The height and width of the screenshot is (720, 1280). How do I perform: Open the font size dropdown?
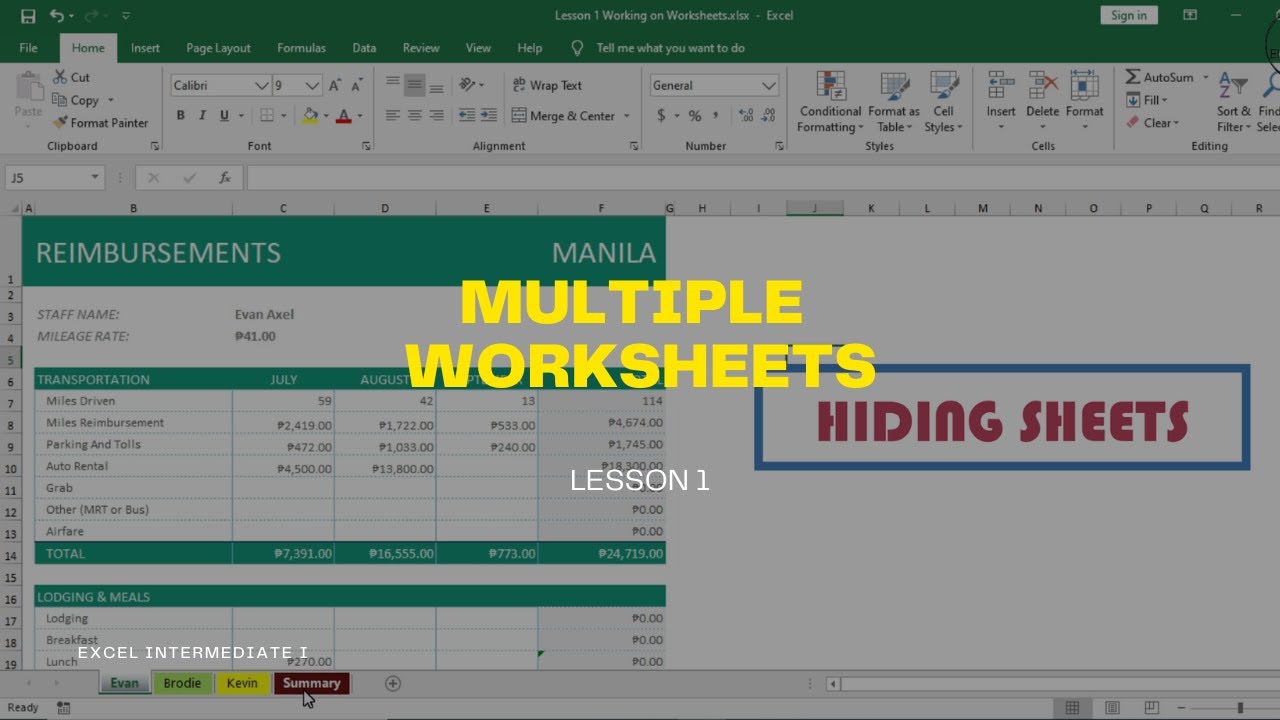click(x=312, y=85)
